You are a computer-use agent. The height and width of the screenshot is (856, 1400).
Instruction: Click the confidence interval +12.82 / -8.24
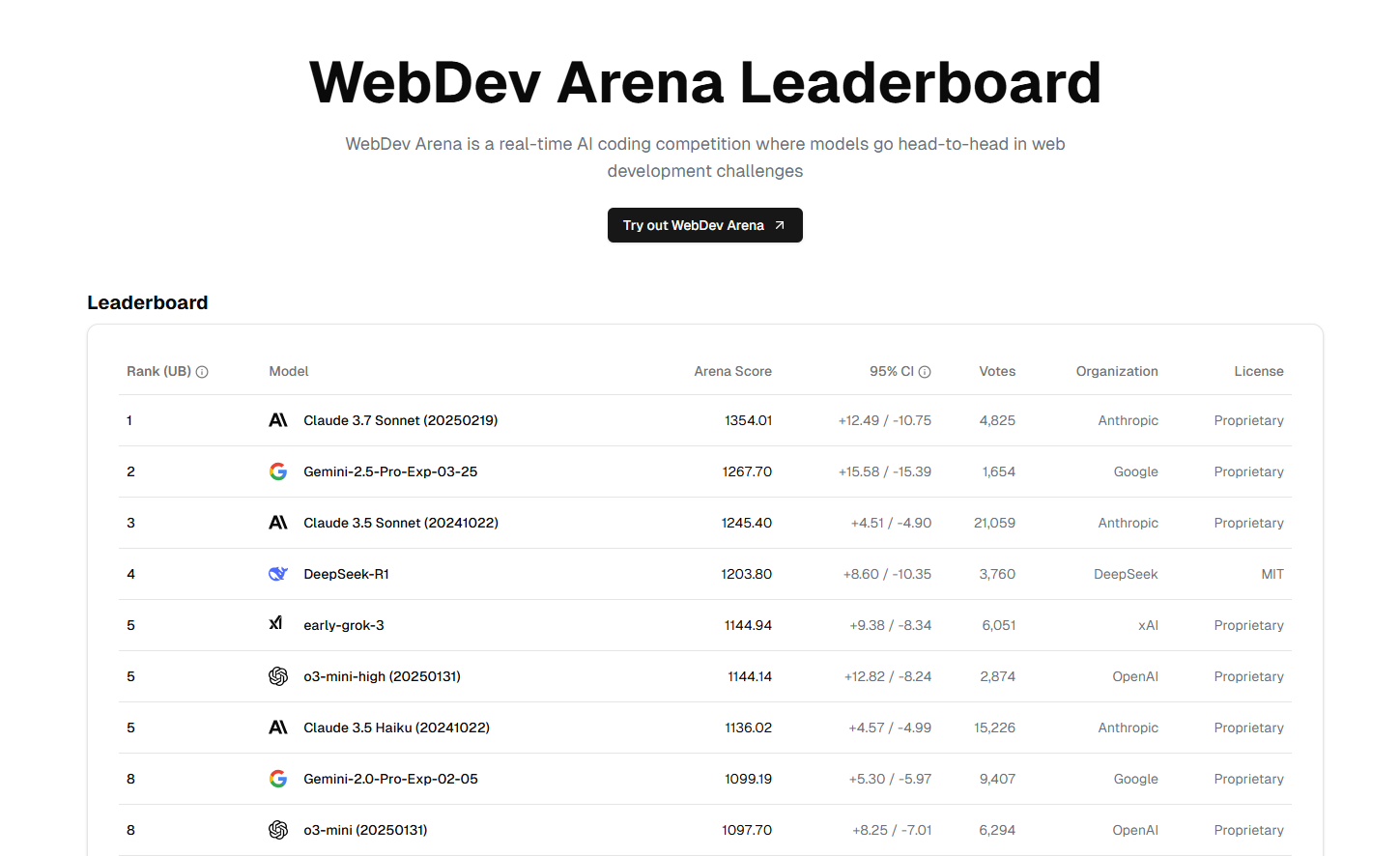(x=888, y=676)
